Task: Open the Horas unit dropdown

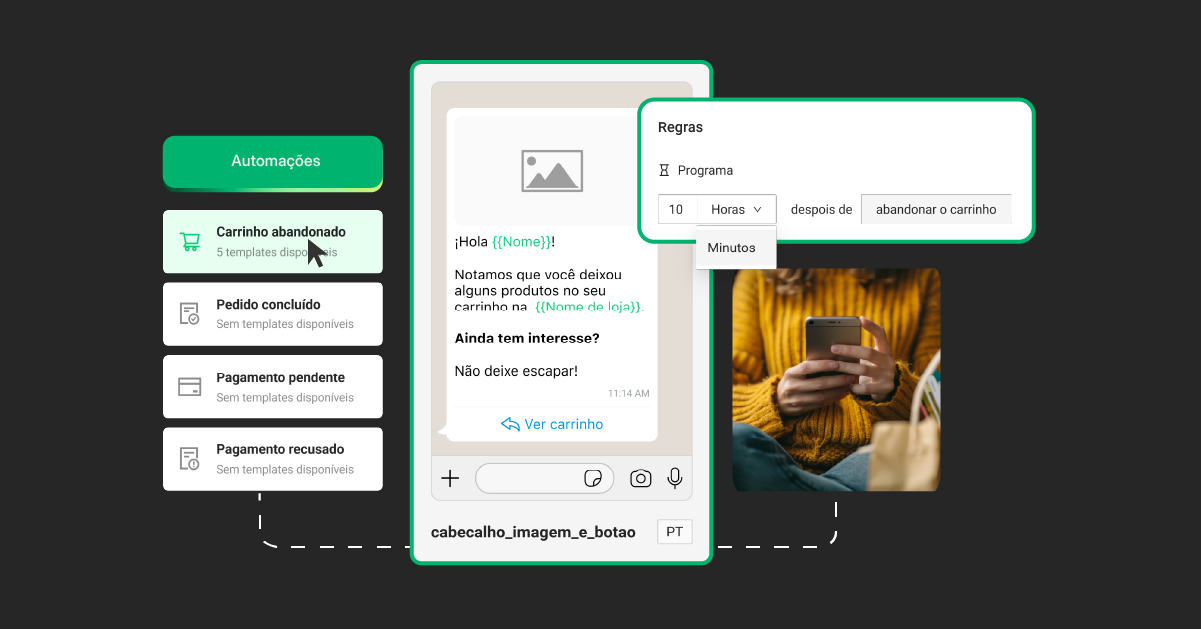Action: 736,209
